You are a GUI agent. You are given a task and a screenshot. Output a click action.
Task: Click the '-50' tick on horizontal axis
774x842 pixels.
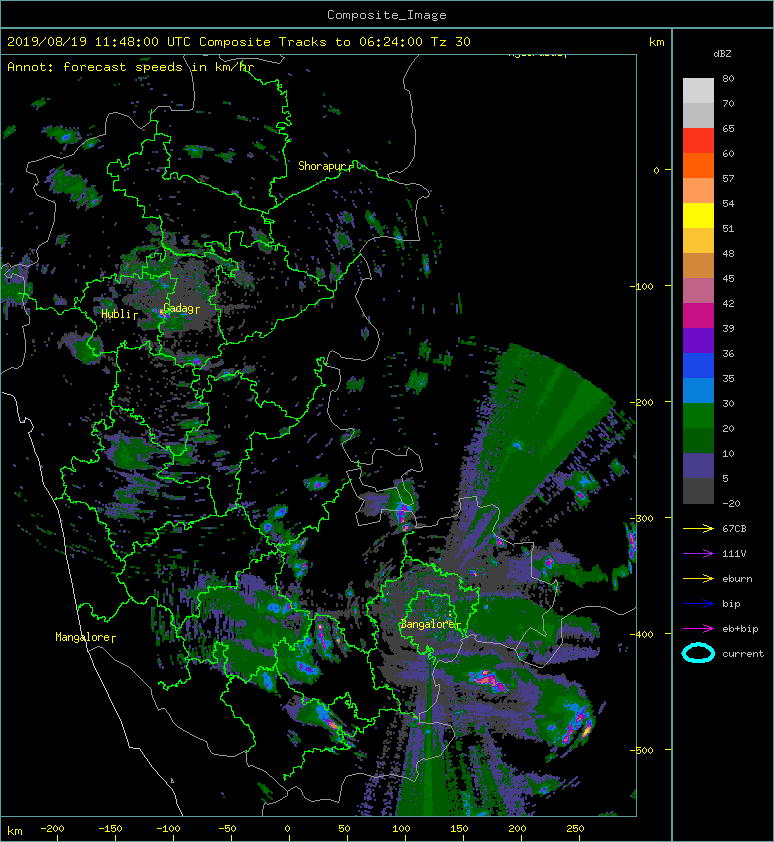[227, 829]
